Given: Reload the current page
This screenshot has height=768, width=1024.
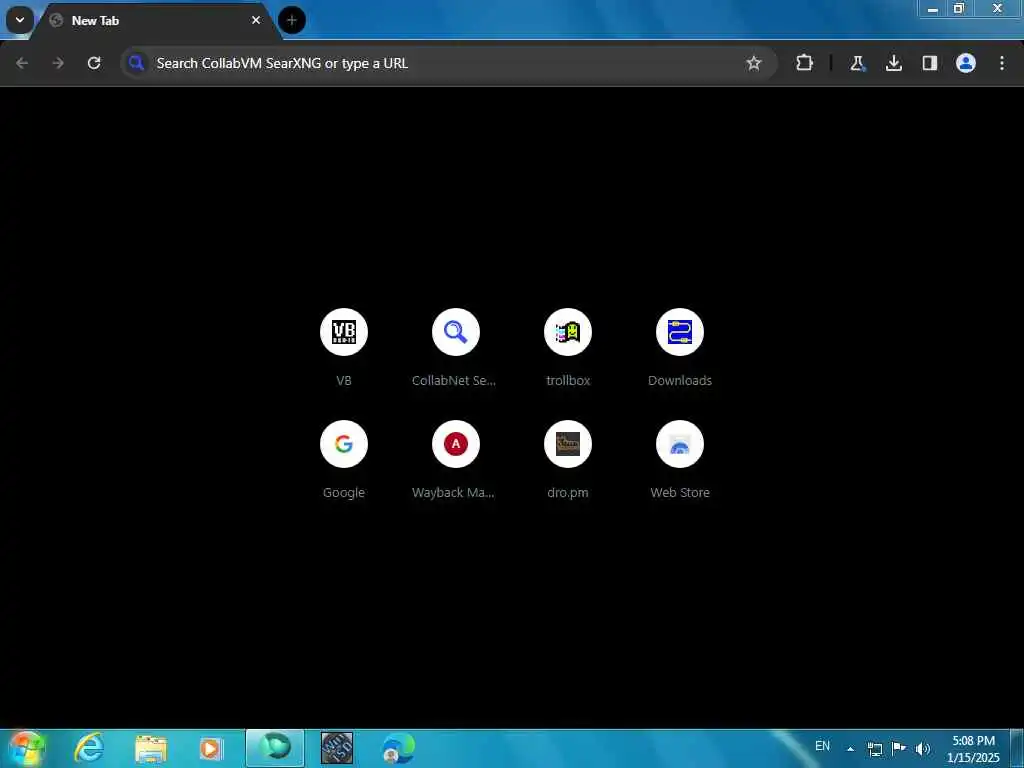Looking at the screenshot, I should (x=94, y=63).
